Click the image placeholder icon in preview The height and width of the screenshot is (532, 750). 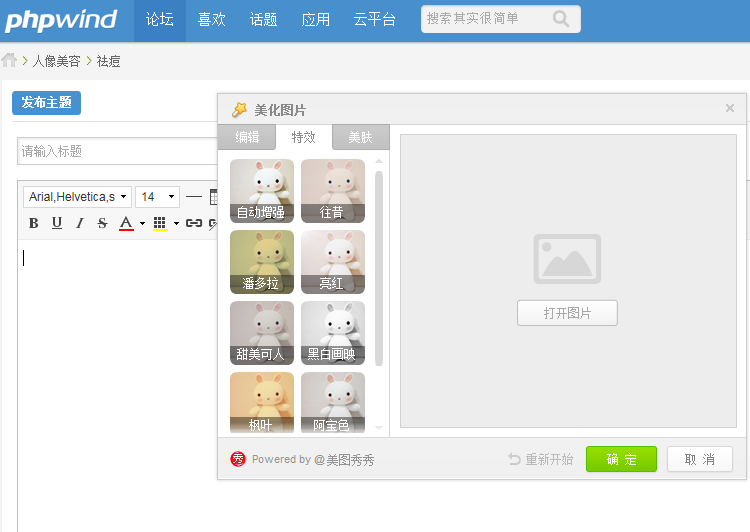point(567,259)
